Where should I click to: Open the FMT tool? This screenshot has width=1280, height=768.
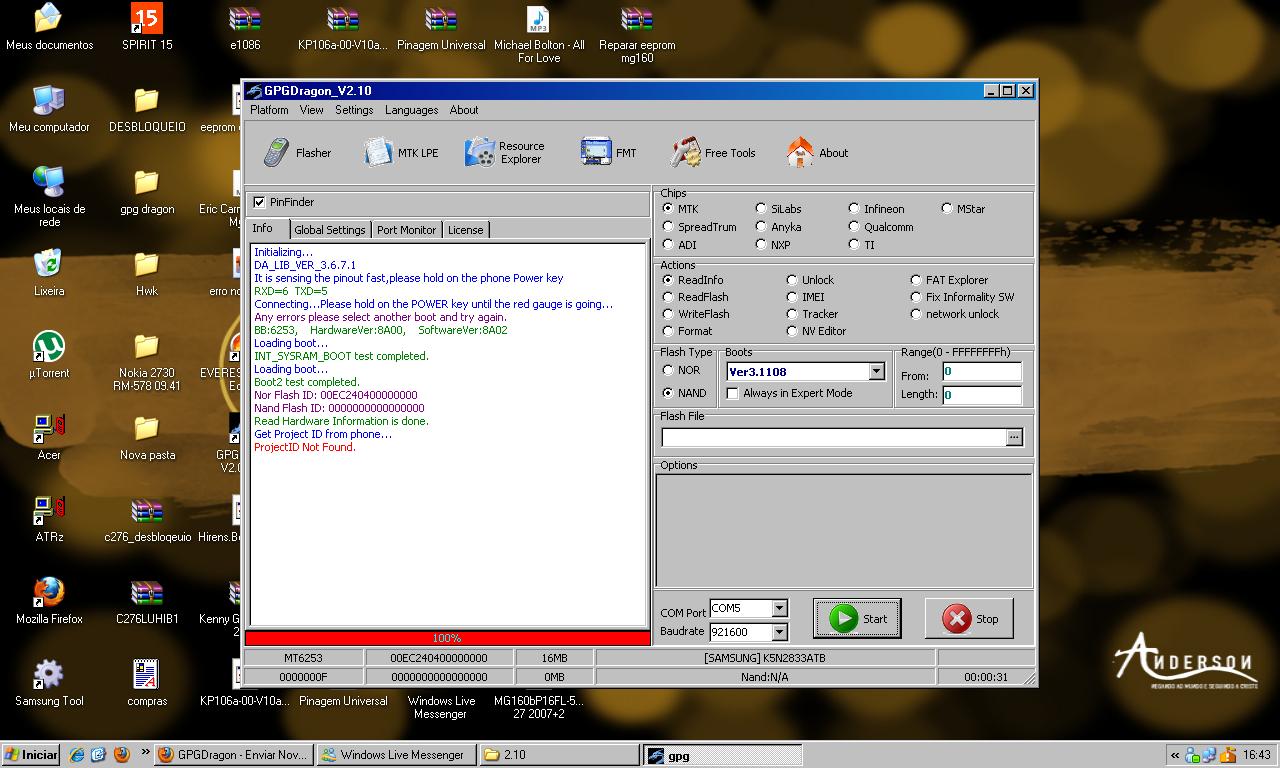click(x=608, y=153)
